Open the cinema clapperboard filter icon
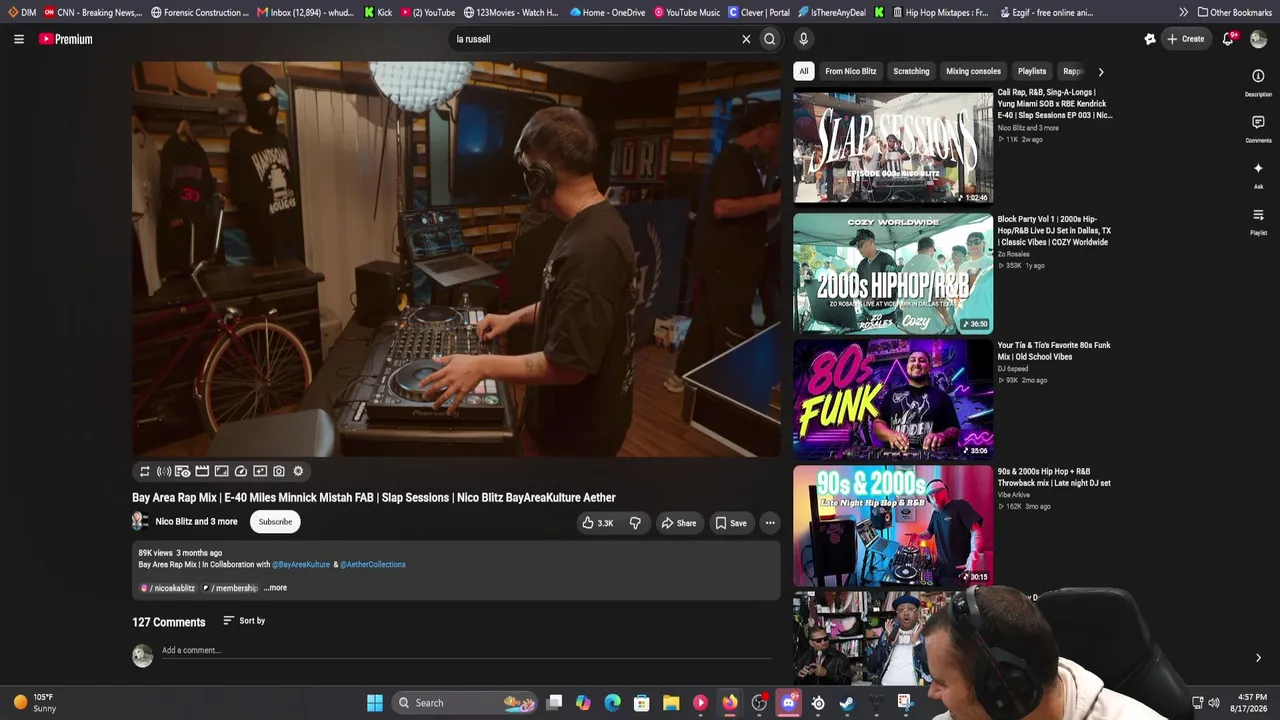1280x720 pixels. tap(202, 471)
